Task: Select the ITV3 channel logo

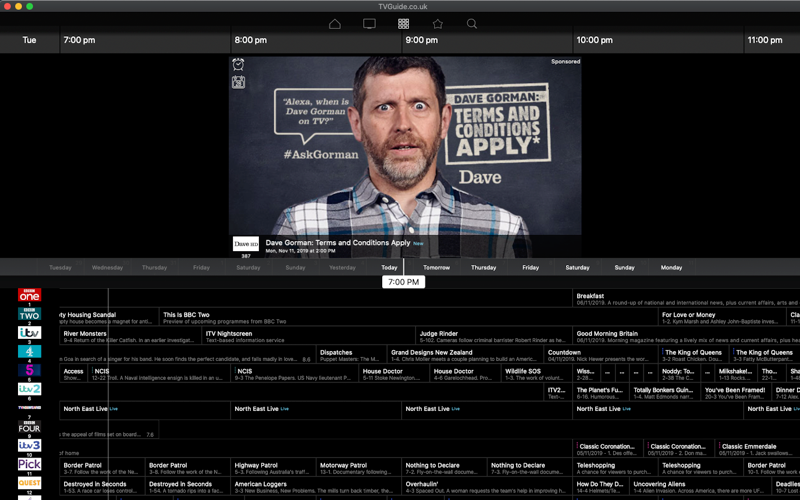Action: [x=30, y=445]
